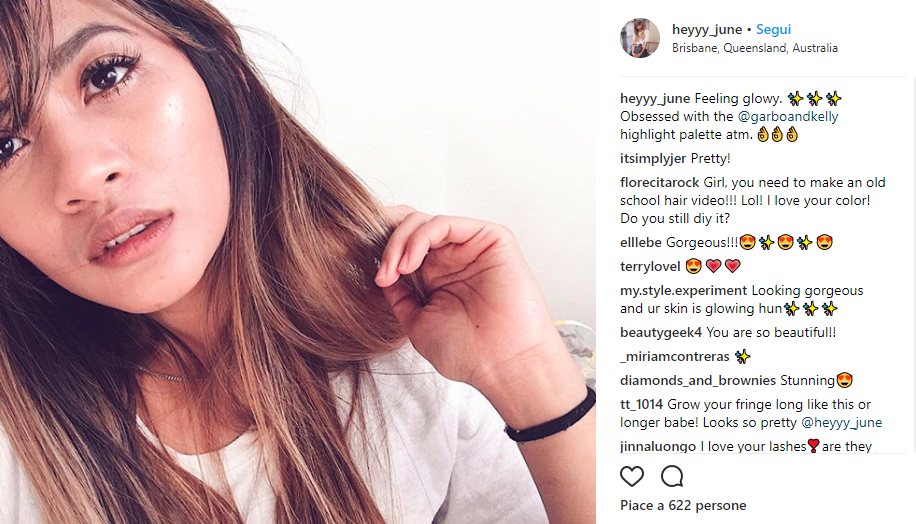This screenshot has height=524, width=916.
Task: Open heyyy_june profile picture avatar
Action: (640, 38)
